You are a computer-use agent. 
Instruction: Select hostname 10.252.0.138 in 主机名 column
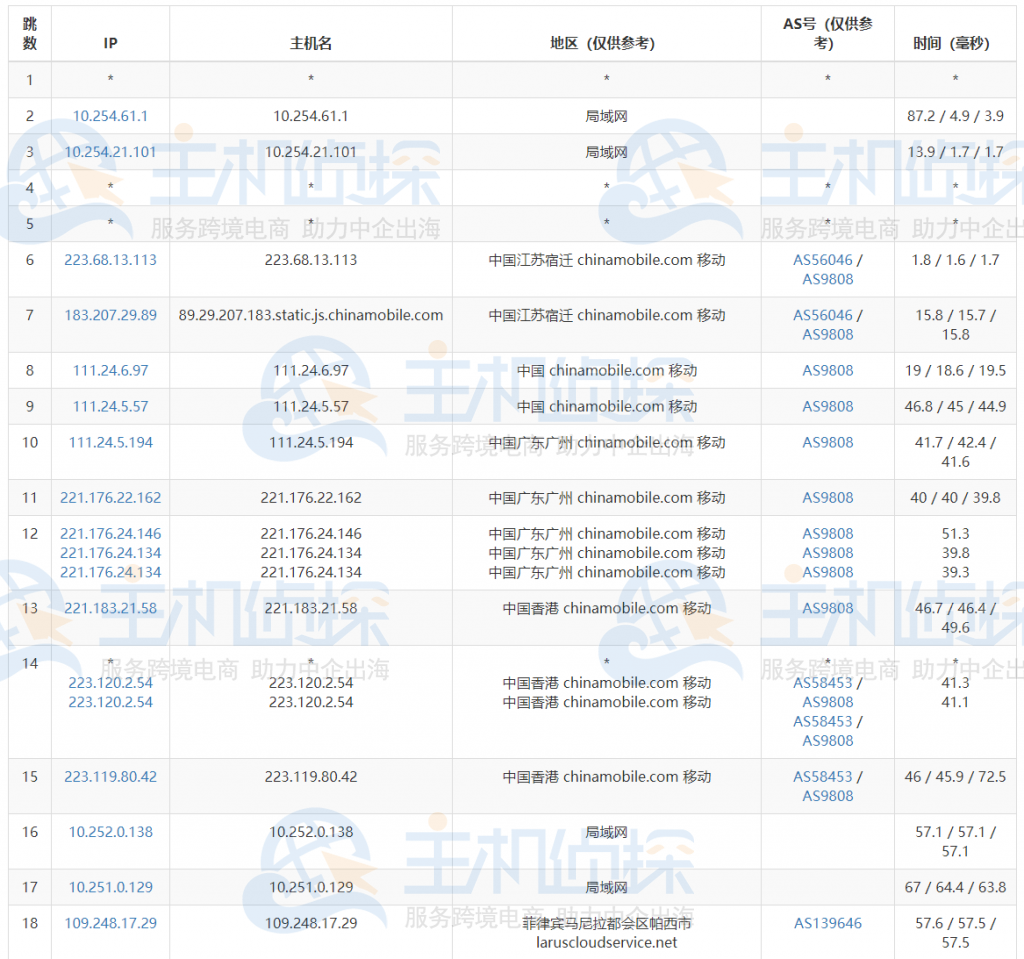pyautogui.click(x=311, y=833)
